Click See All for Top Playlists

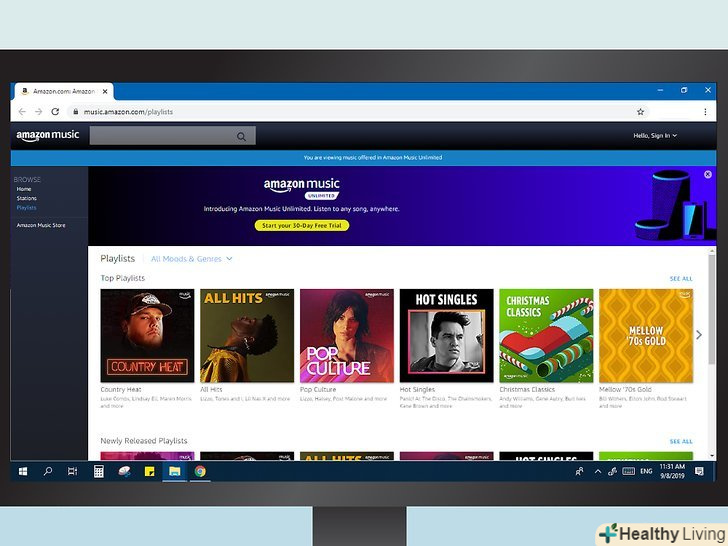pos(681,279)
